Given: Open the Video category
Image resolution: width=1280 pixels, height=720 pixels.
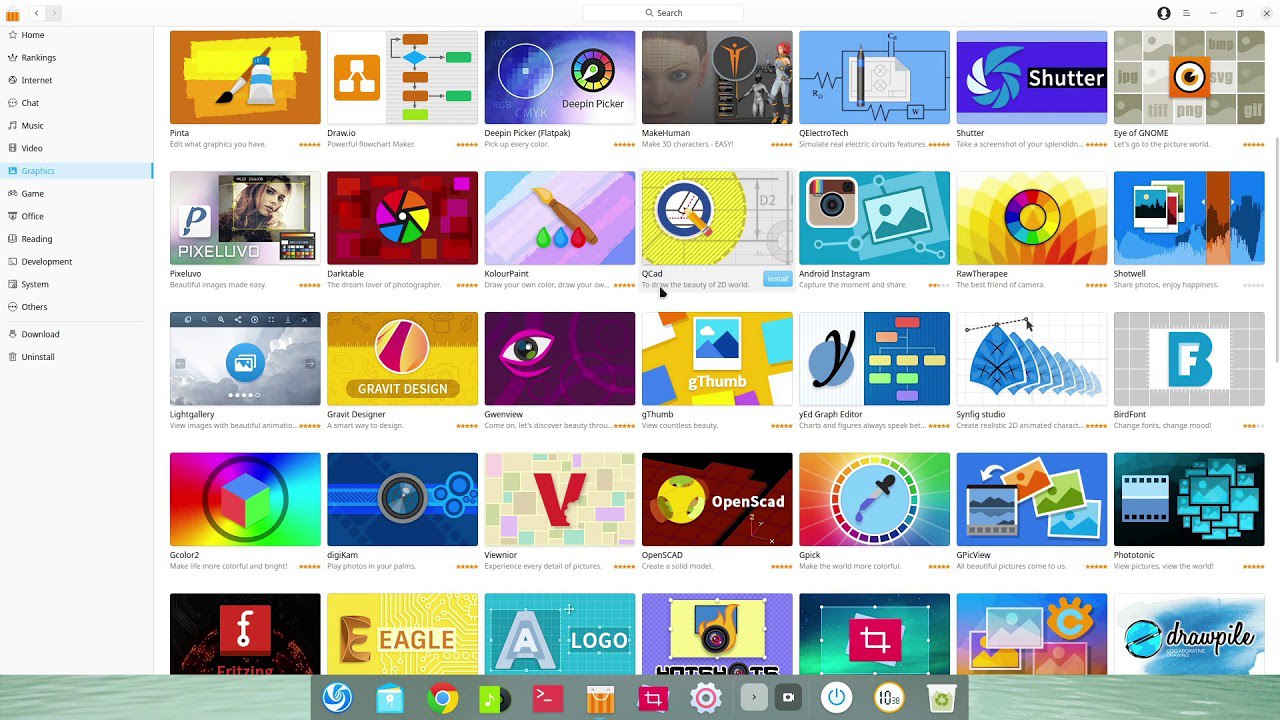Looking at the screenshot, I should [x=76, y=148].
